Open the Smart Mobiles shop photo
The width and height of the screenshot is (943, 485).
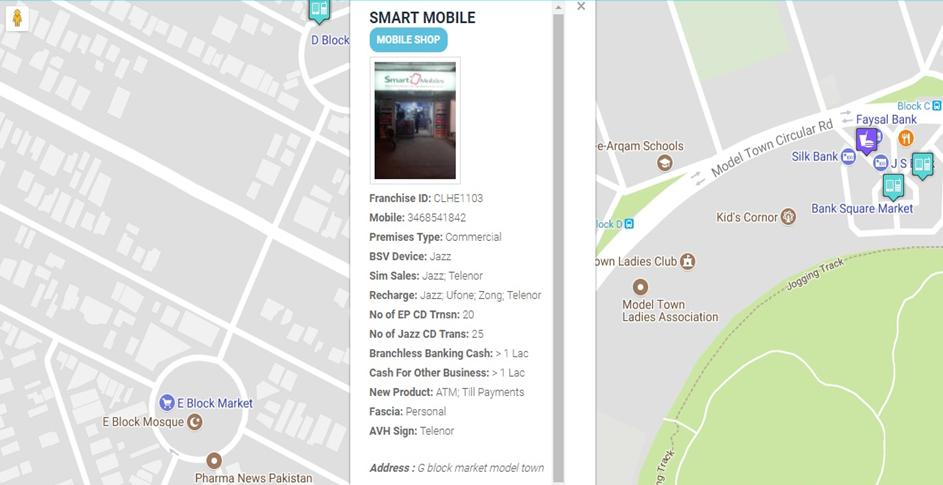tap(415, 120)
